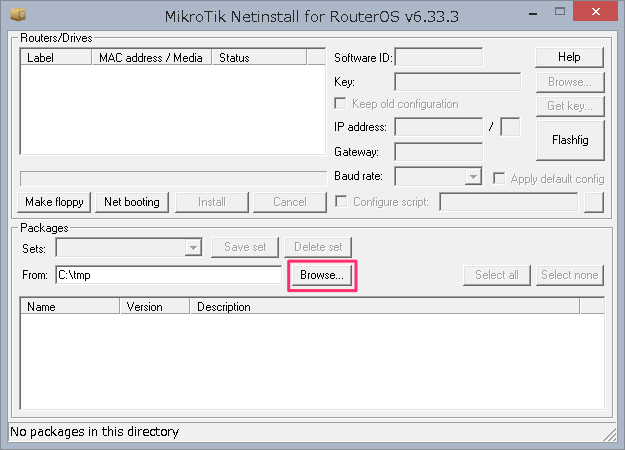Click the small button beside Configure script field

[x=594, y=202]
